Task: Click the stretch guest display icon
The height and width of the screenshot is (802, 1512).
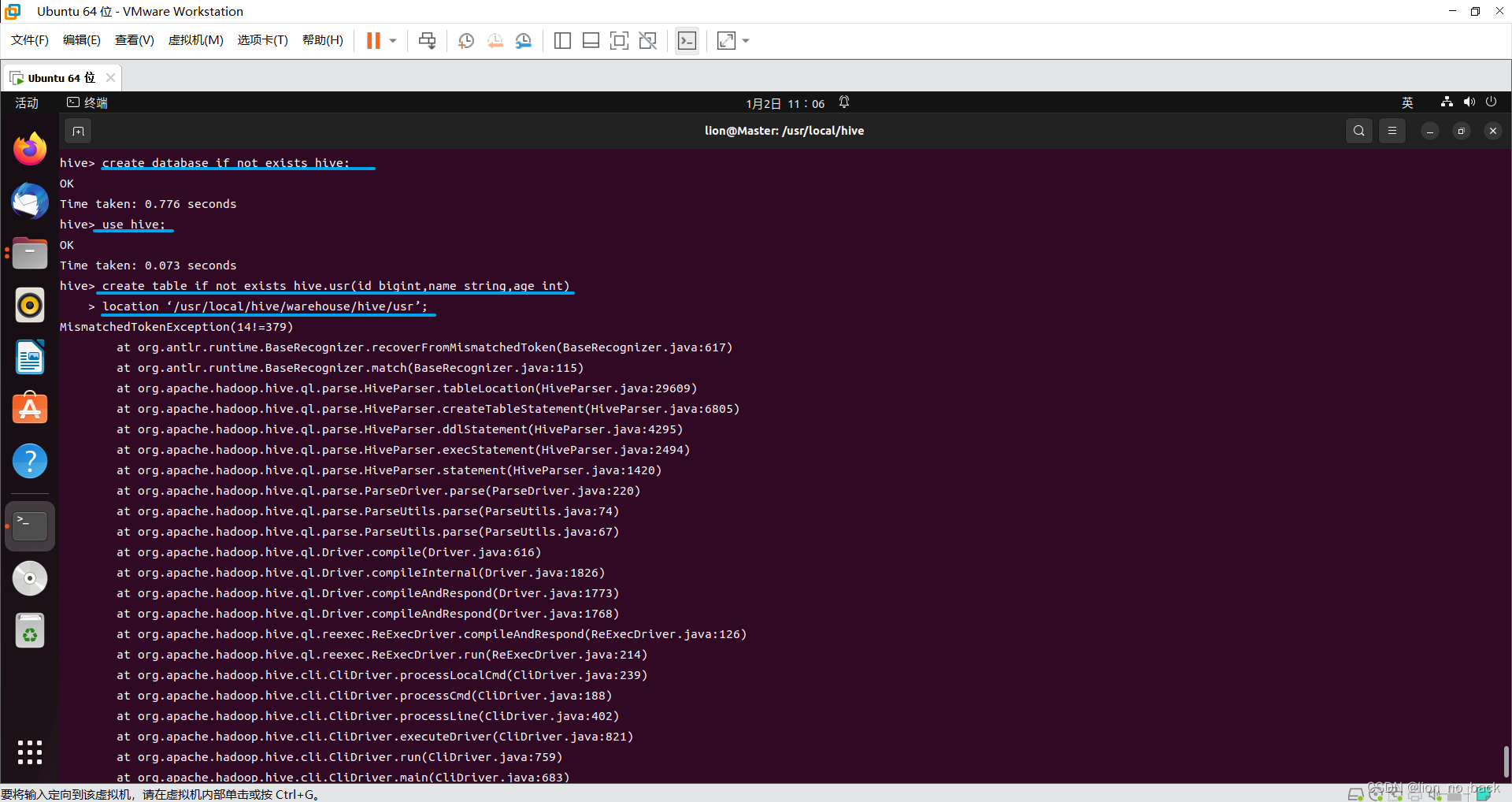Action: 726,40
